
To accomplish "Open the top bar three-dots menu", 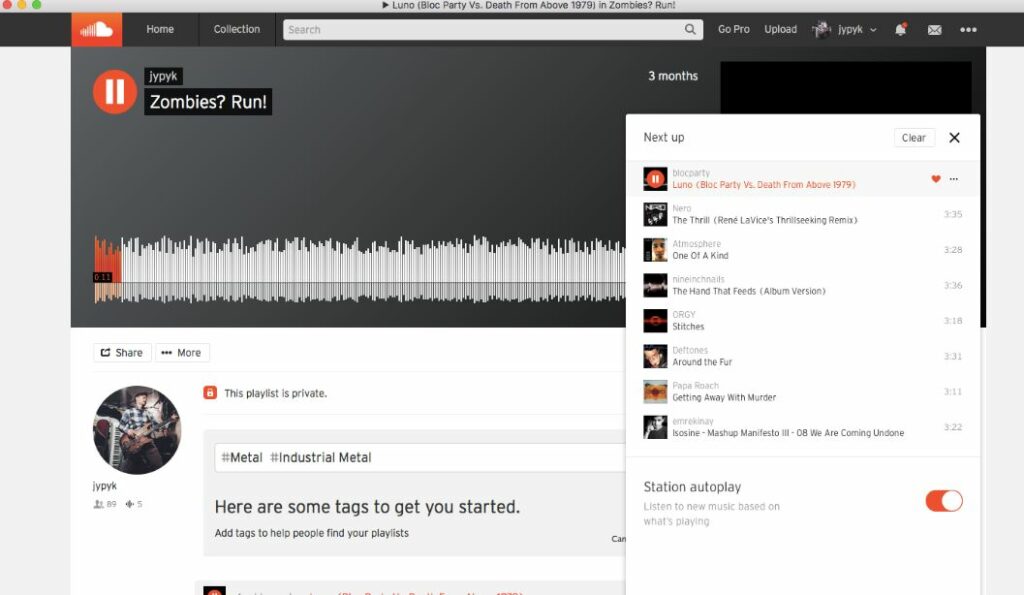I will [968, 29].
